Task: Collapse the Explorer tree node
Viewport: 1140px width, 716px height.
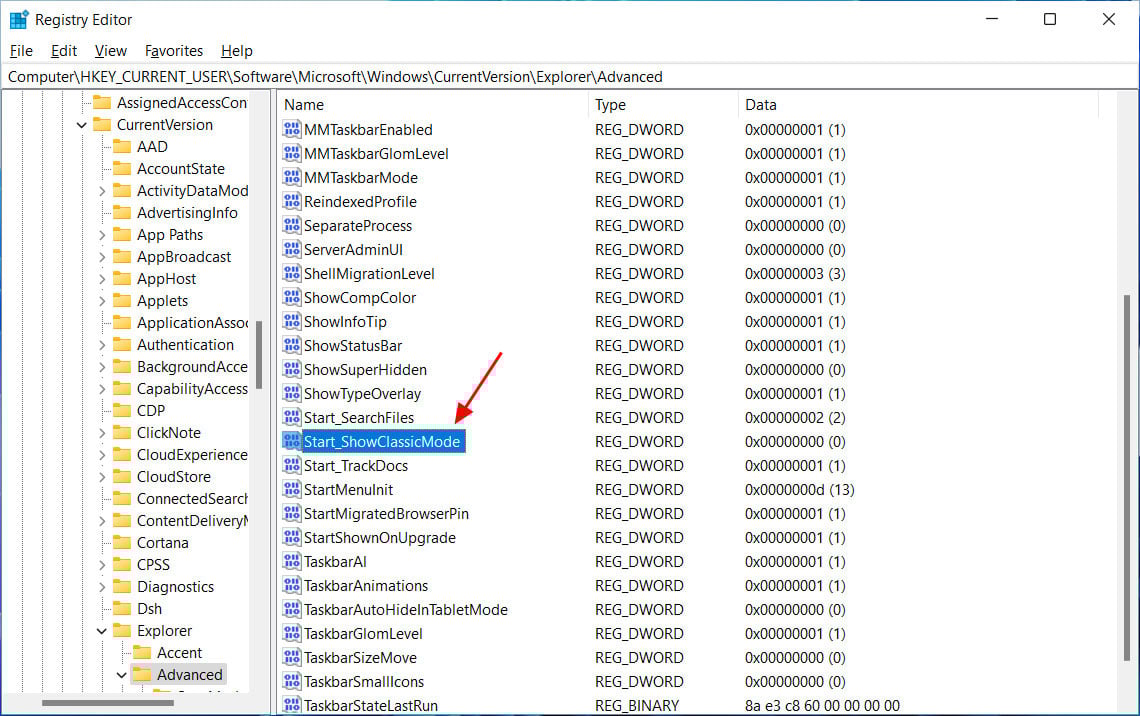Action: pos(102,631)
